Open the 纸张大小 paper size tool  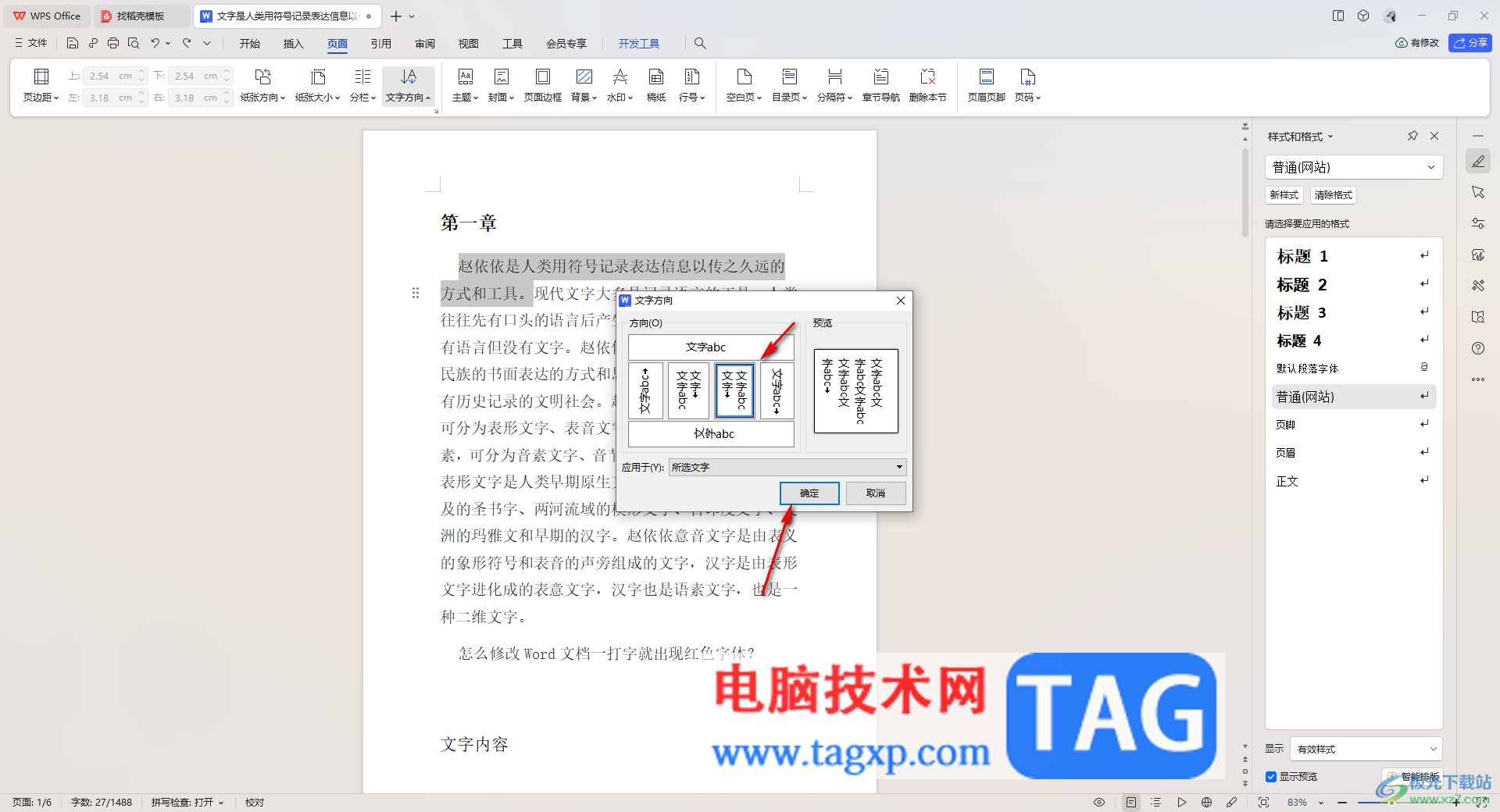tap(317, 85)
